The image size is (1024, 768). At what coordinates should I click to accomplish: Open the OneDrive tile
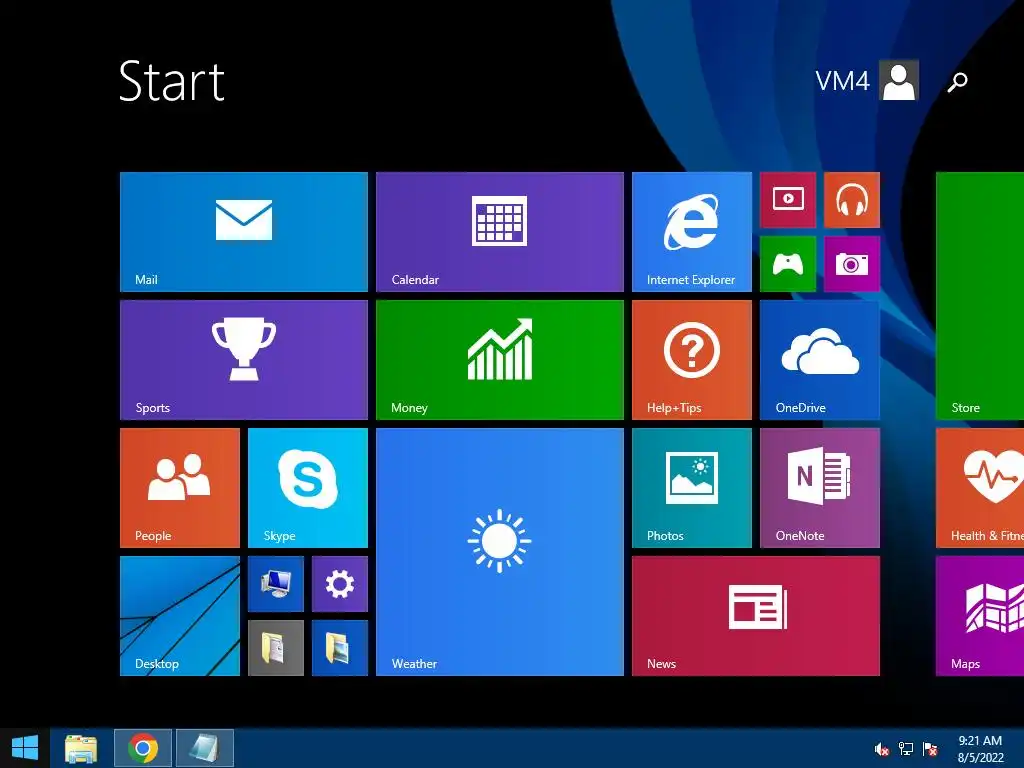tap(820, 360)
